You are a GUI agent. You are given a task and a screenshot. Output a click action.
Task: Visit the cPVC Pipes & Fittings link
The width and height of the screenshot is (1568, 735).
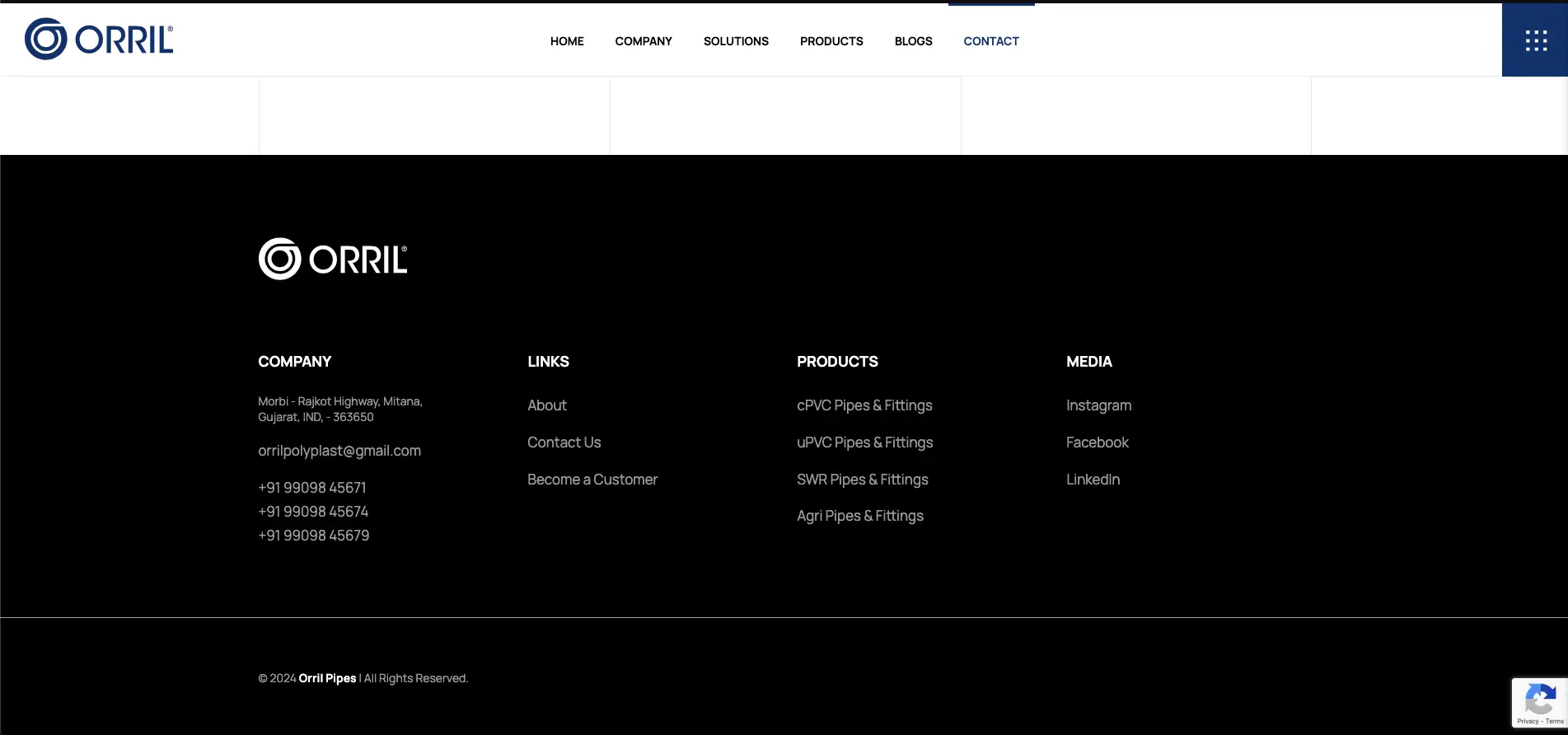(864, 405)
